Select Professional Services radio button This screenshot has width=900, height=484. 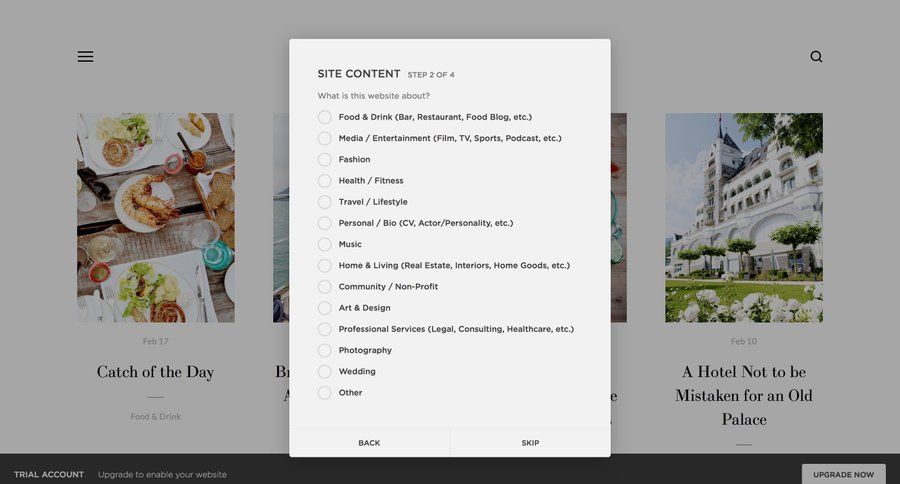(325, 329)
